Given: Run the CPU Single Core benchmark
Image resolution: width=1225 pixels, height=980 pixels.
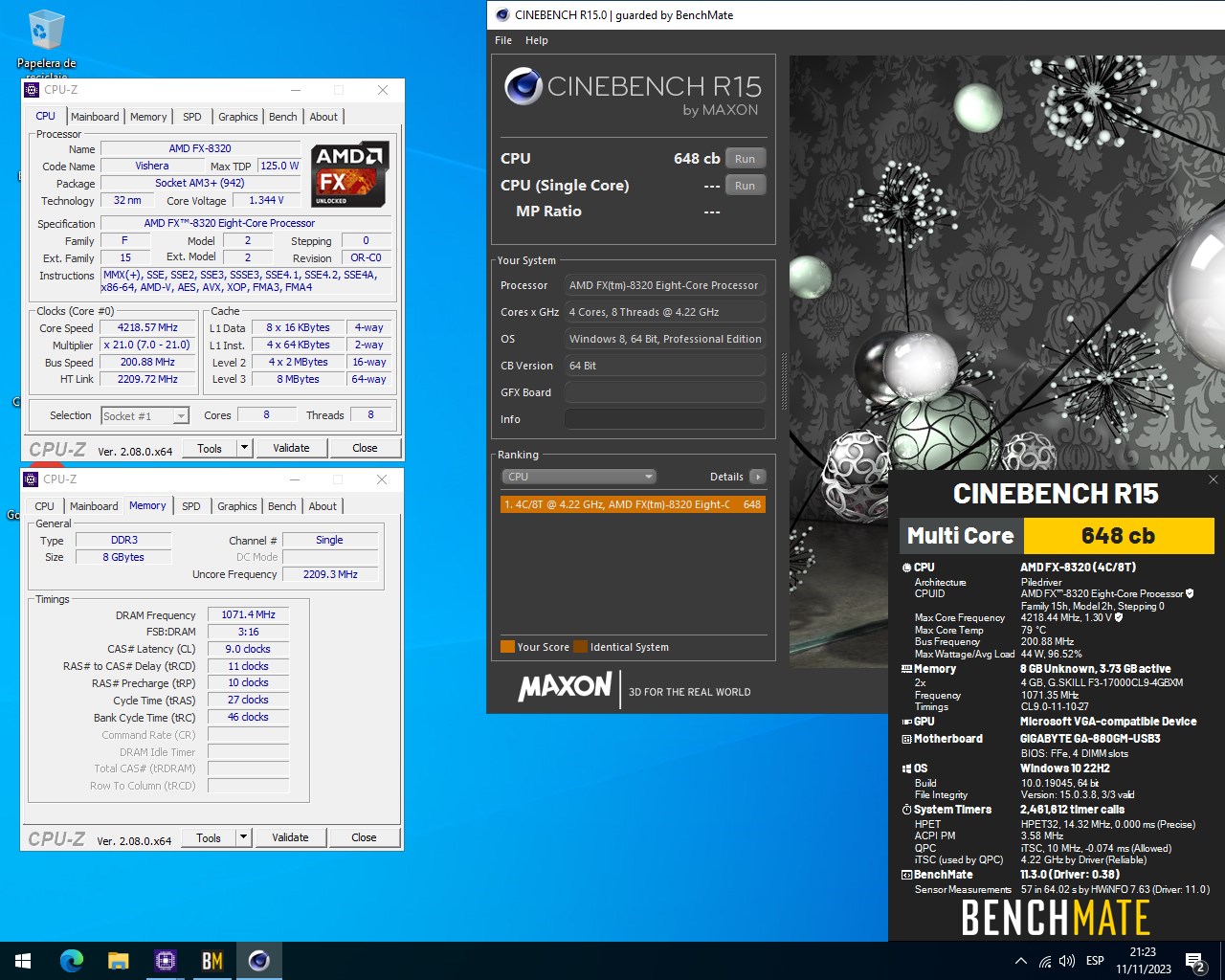Looking at the screenshot, I should click(746, 186).
